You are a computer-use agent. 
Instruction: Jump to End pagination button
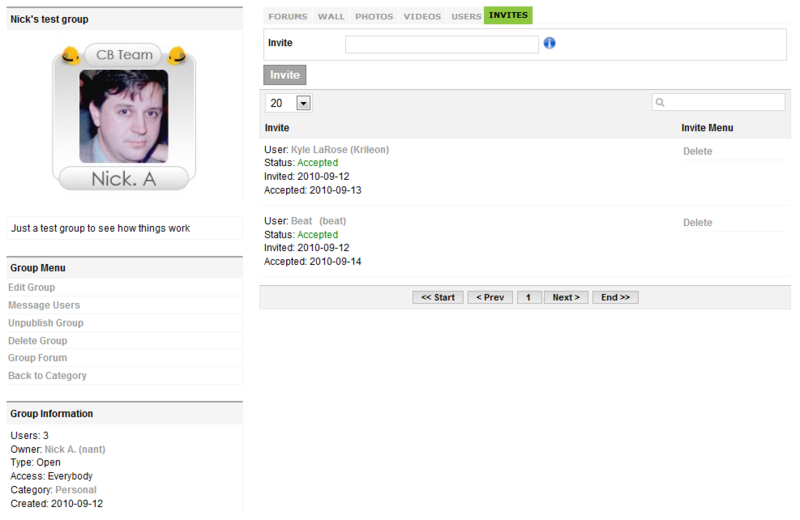(x=615, y=298)
